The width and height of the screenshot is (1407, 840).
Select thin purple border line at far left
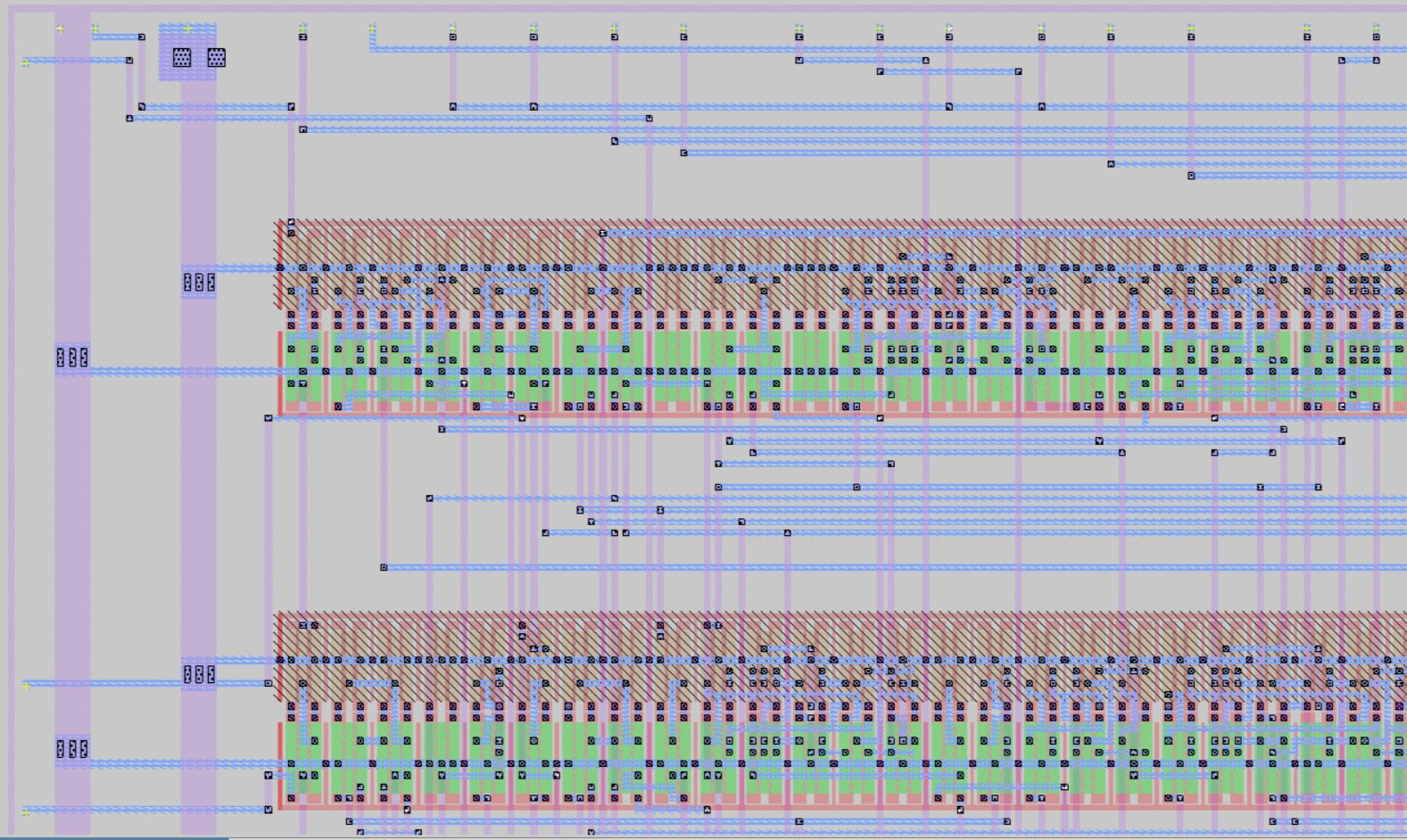[12, 446]
